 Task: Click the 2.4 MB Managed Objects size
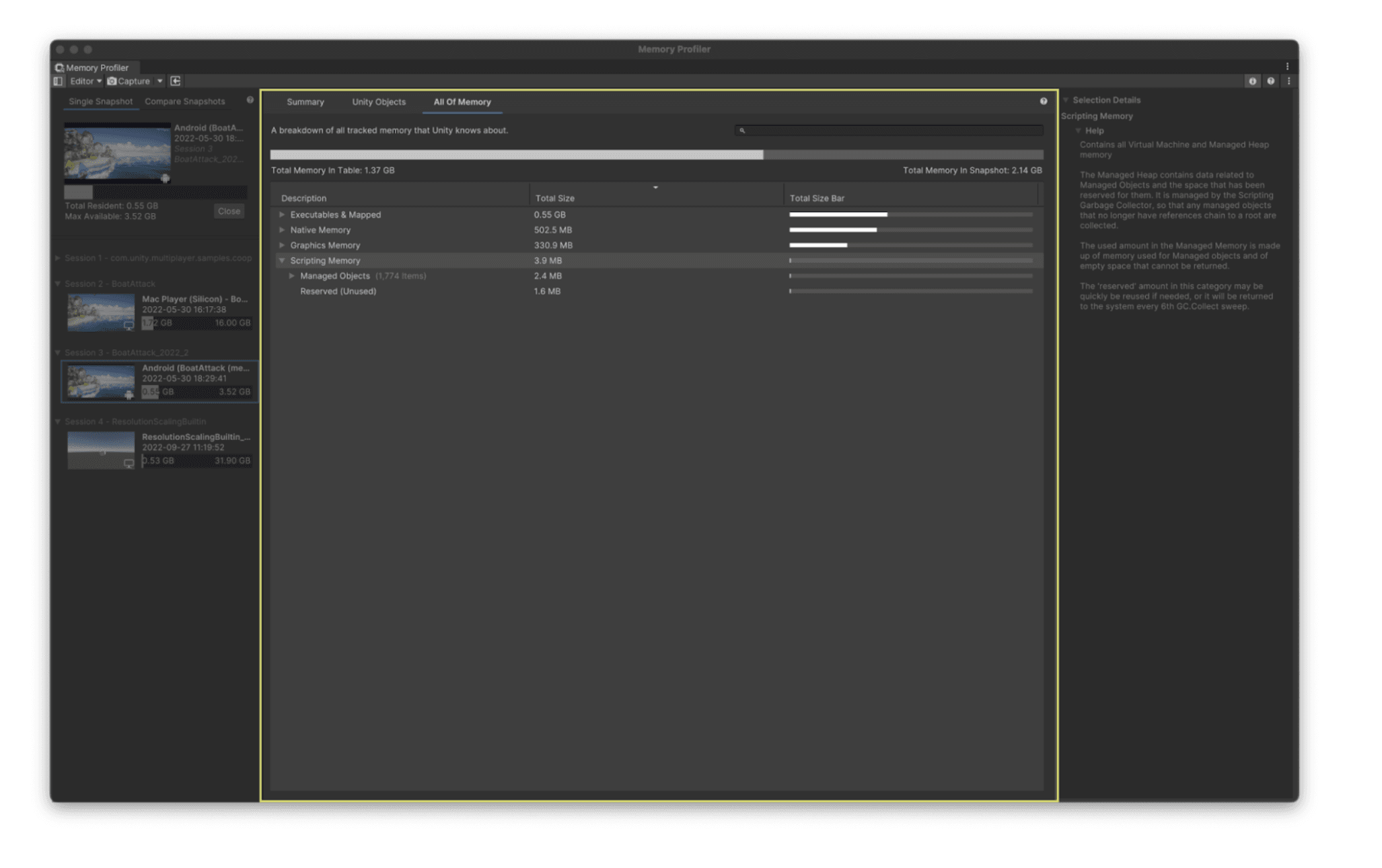[x=548, y=276]
